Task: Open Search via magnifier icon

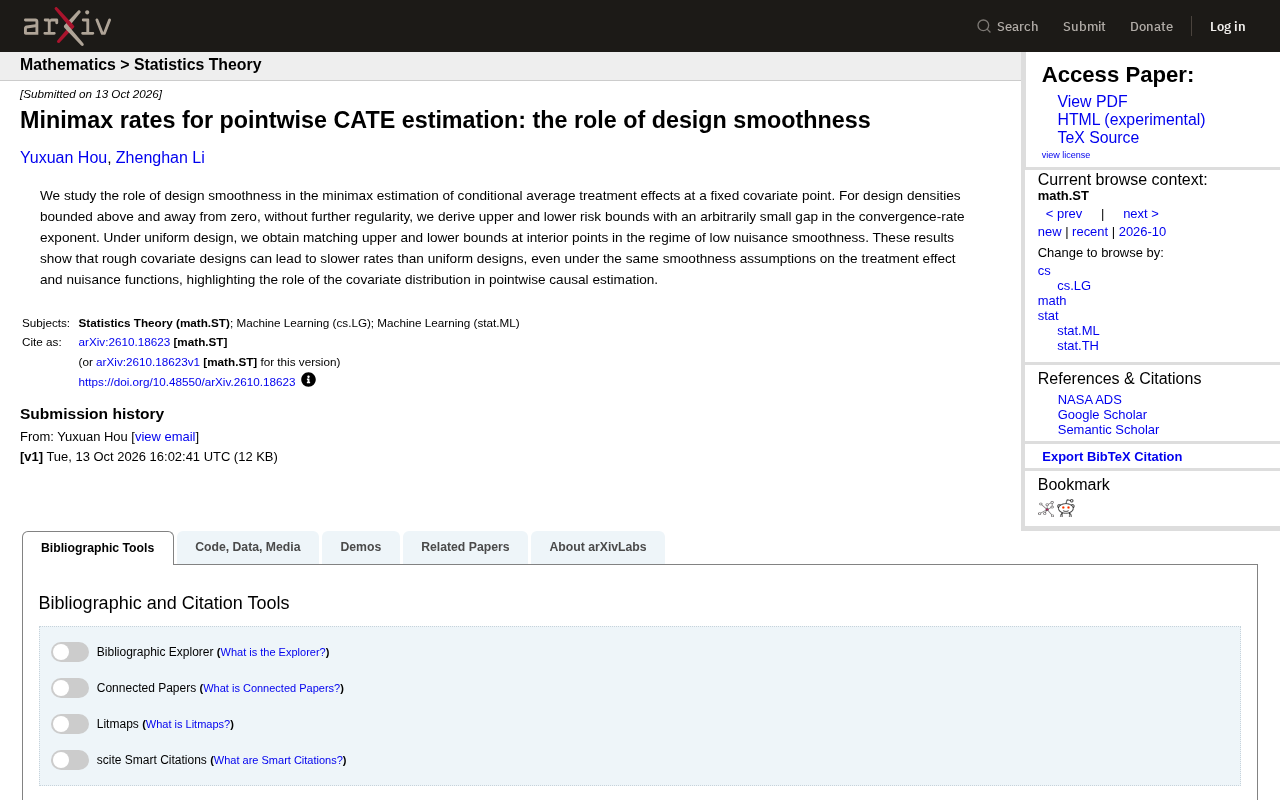Action: pyautogui.click(x=984, y=26)
